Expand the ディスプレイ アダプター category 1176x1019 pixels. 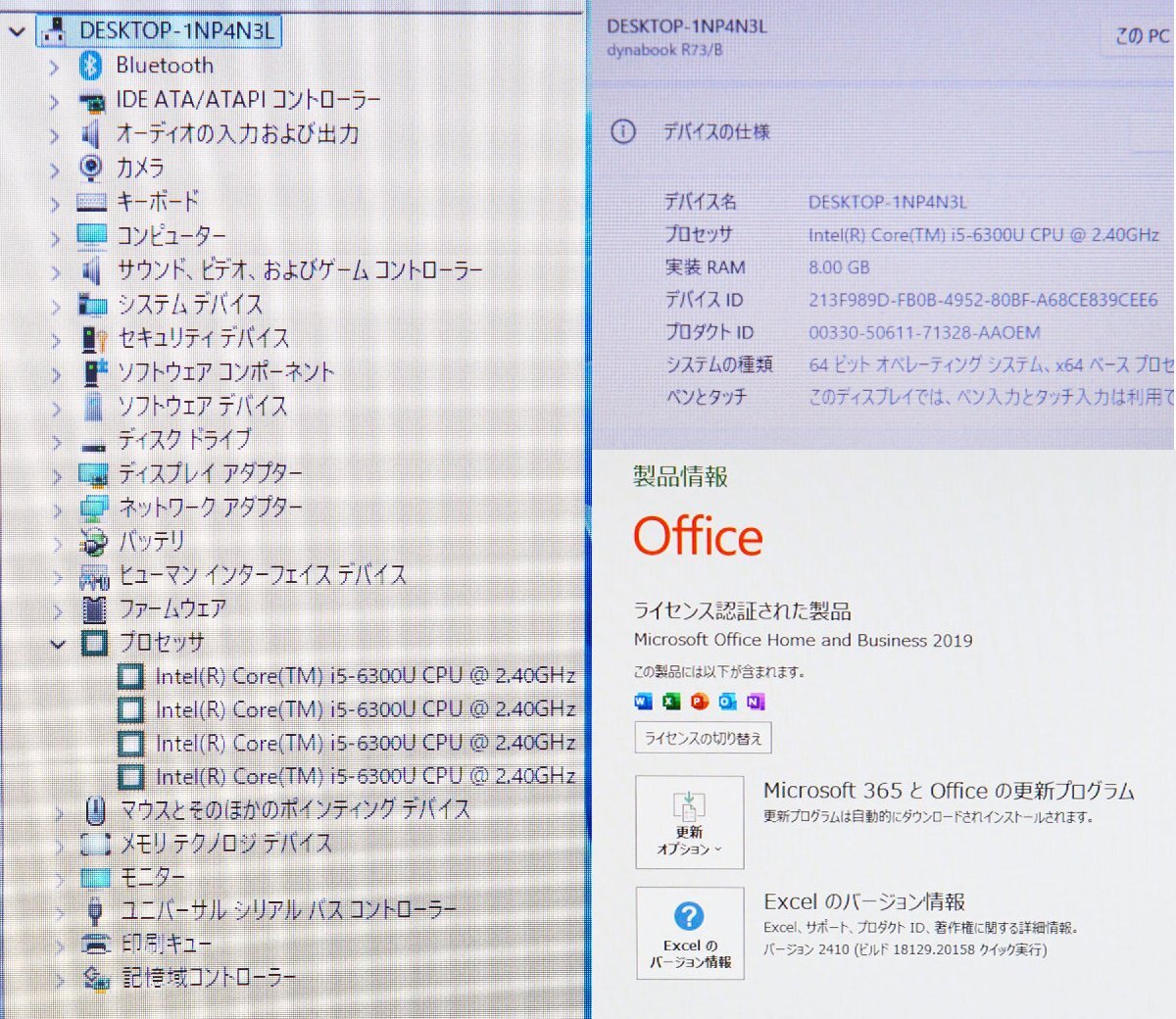[x=57, y=476]
